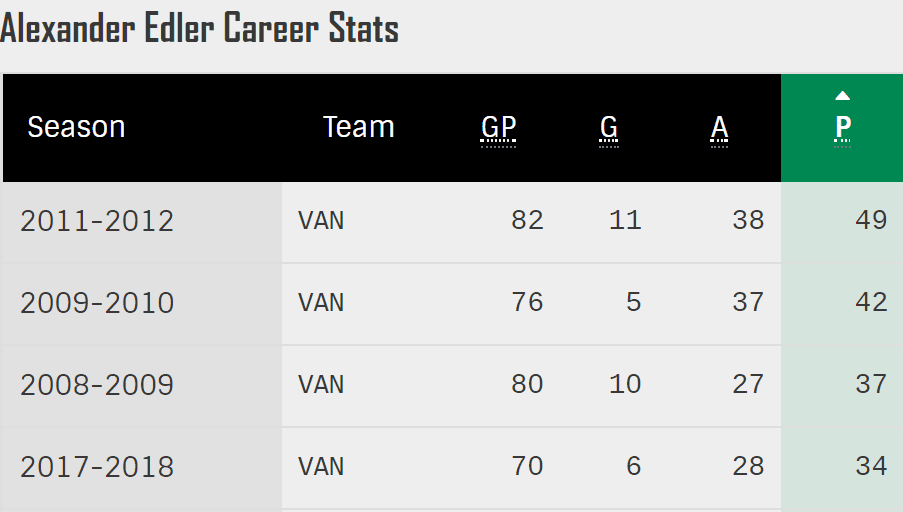Click VAN team in 2017-2018 row
The width and height of the screenshot is (903, 512).
[321, 467]
